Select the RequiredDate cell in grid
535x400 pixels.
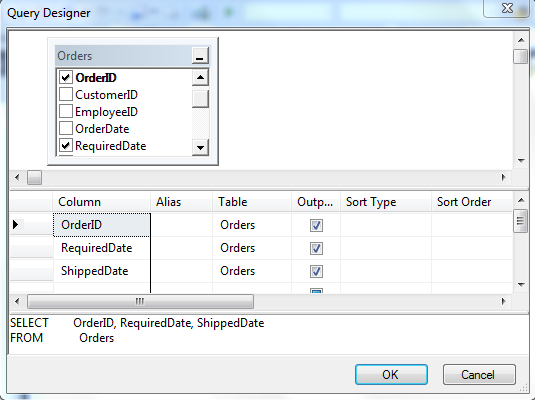(101, 248)
